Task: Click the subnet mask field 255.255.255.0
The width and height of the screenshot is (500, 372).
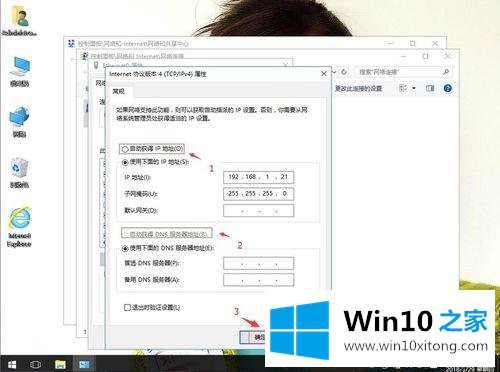Action: 258,194
